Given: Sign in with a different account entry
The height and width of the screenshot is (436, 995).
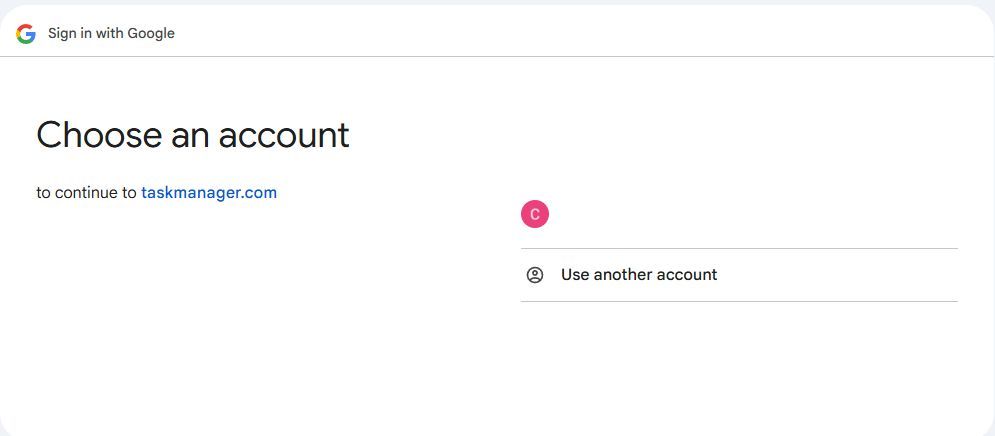Looking at the screenshot, I should (739, 275).
